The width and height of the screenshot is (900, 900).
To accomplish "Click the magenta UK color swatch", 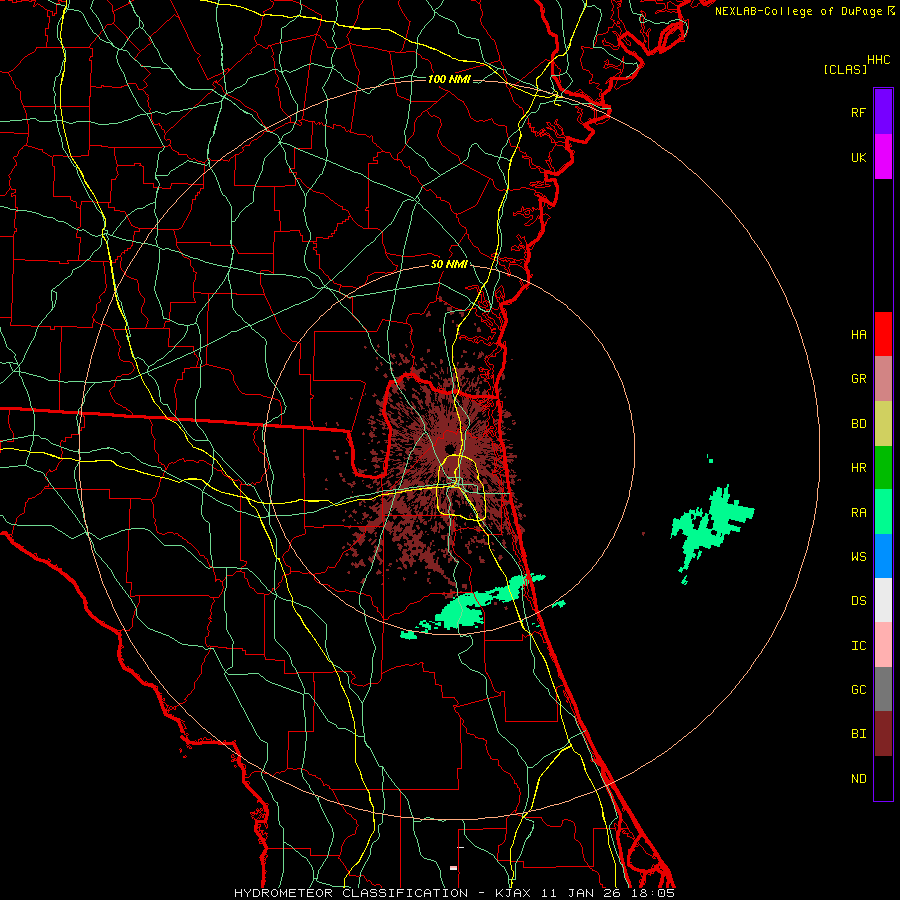I will (x=883, y=157).
